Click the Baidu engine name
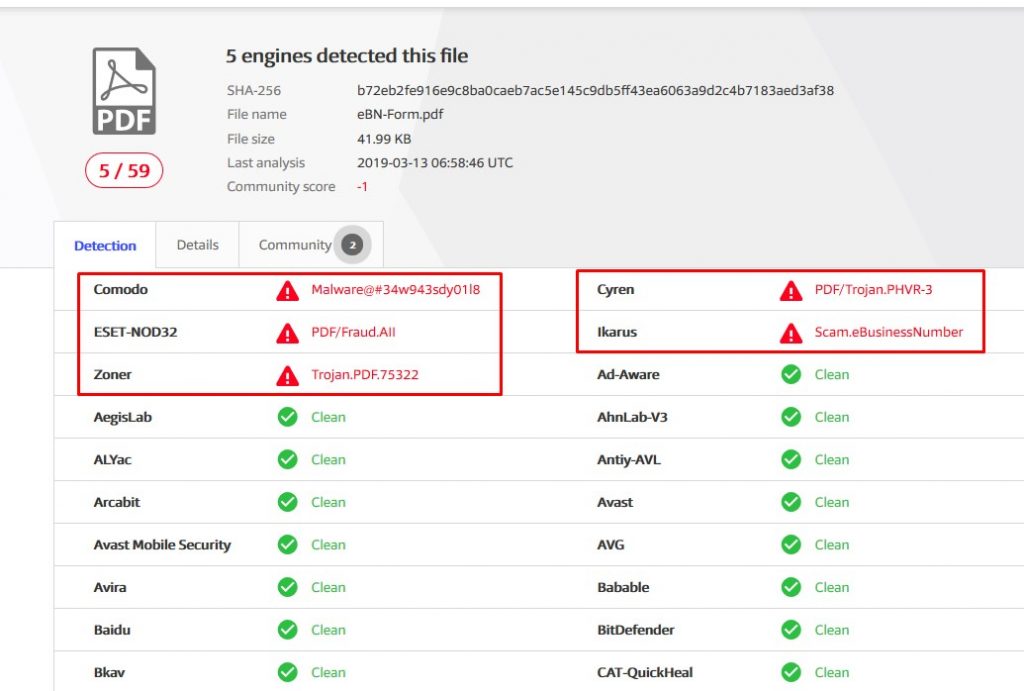The width and height of the screenshot is (1024, 691). tap(112, 630)
